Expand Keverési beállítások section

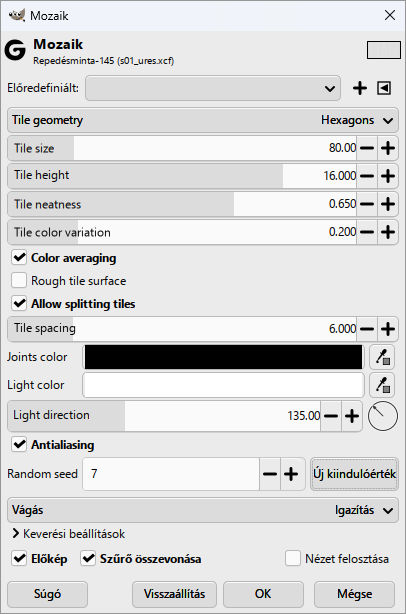(x=69, y=534)
